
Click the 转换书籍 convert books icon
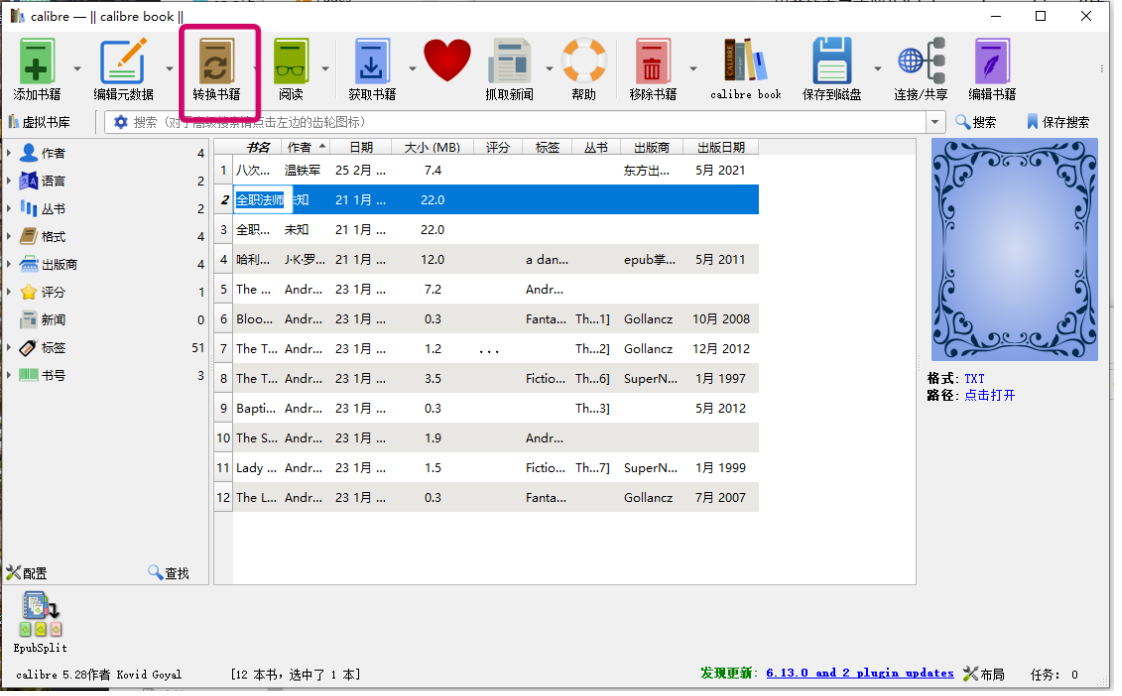click(x=216, y=69)
